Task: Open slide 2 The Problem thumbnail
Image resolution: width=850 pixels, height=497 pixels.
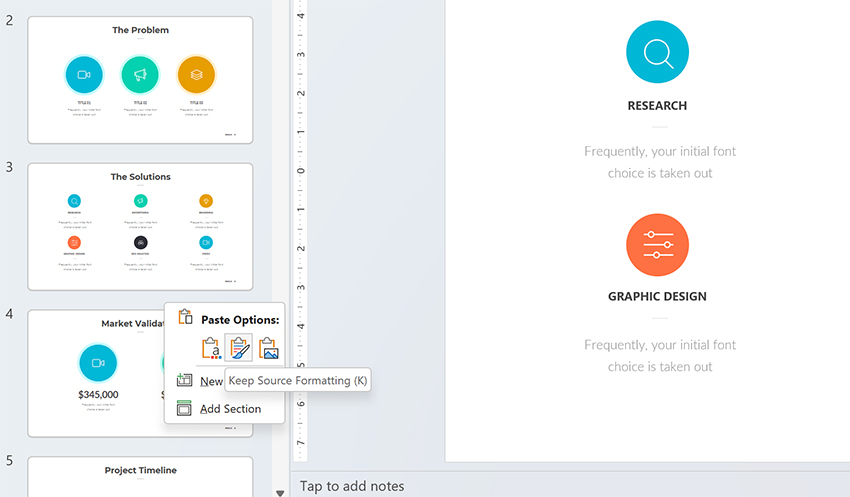Action: pyautogui.click(x=140, y=80)
